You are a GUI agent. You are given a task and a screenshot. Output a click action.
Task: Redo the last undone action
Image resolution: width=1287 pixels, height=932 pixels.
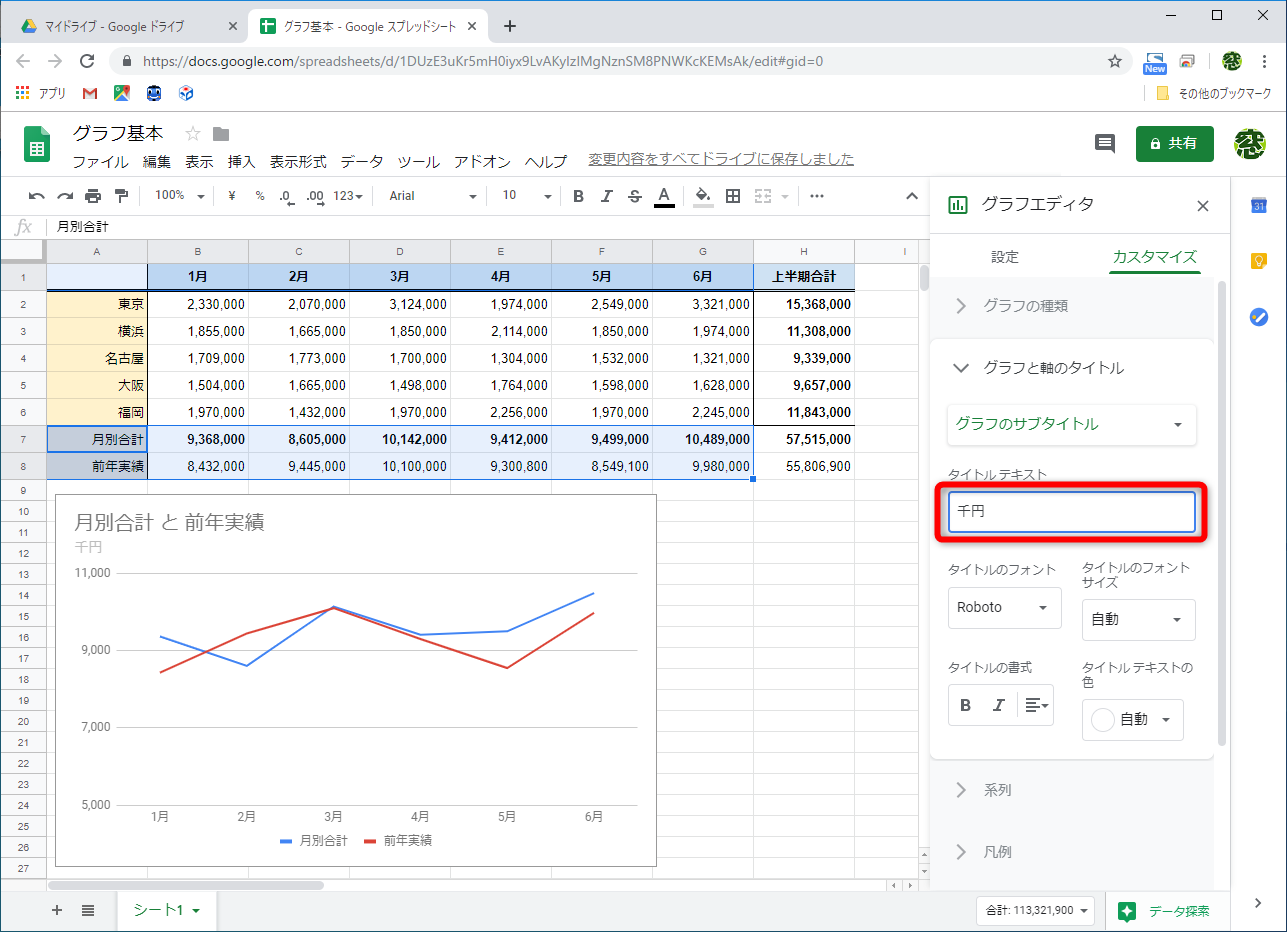65,196
